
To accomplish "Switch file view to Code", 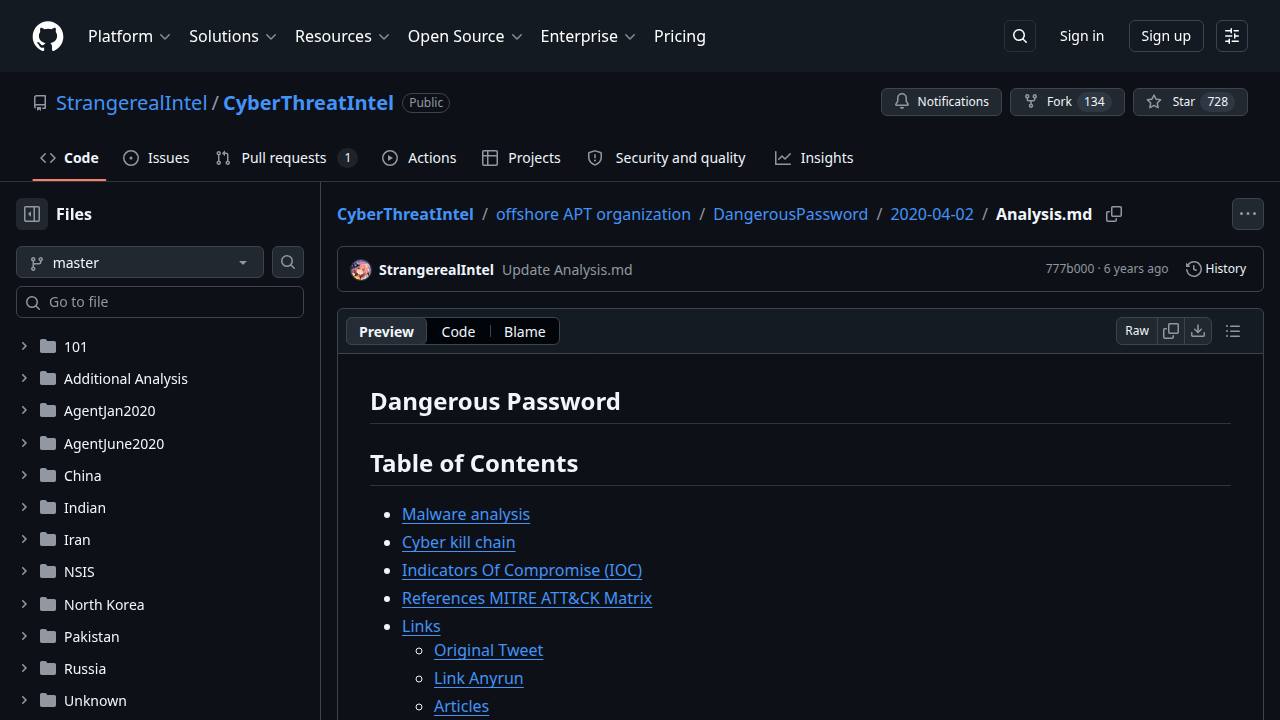I will coord(458,332).
